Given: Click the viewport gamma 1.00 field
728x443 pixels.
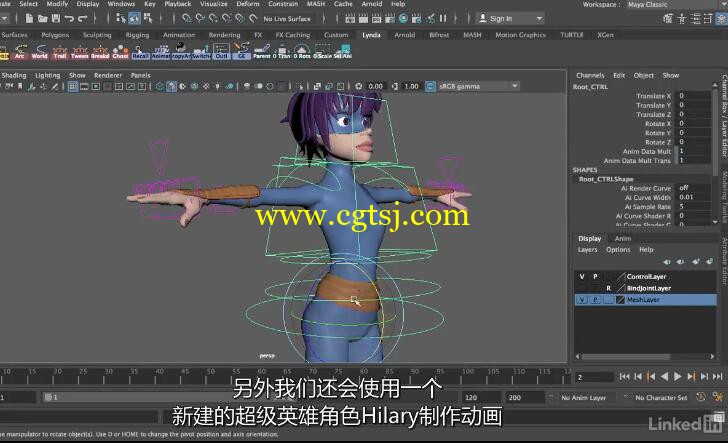Looking at the screenshot, I should (x=411, y=86).
